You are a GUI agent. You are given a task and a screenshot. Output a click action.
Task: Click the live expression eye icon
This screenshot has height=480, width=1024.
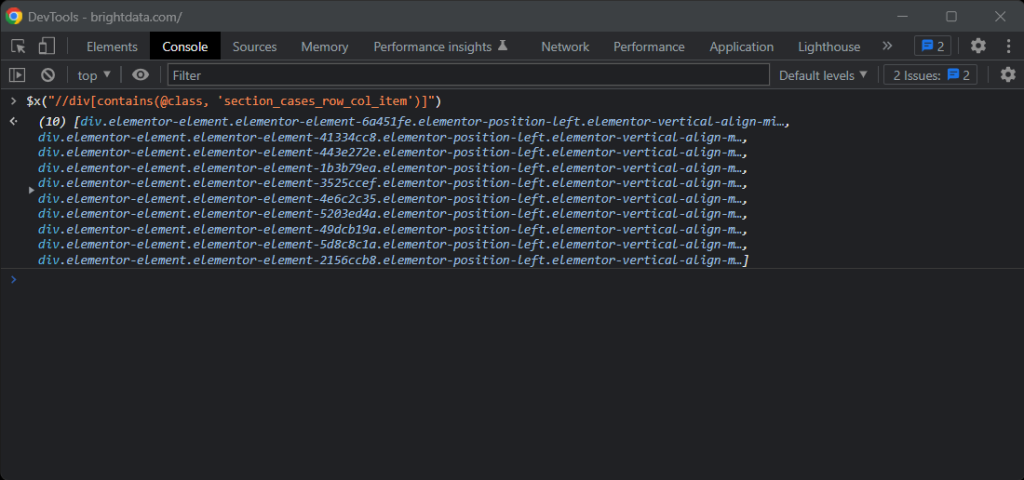(x=140, y=75)
